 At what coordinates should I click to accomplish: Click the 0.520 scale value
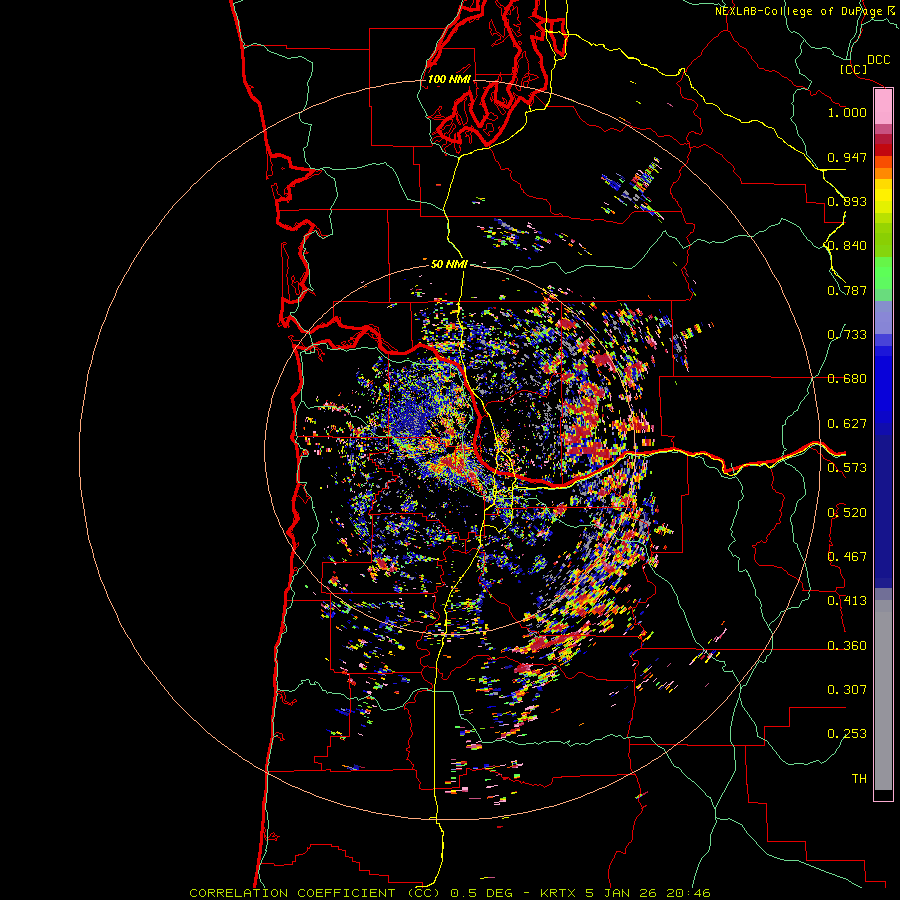847,513
